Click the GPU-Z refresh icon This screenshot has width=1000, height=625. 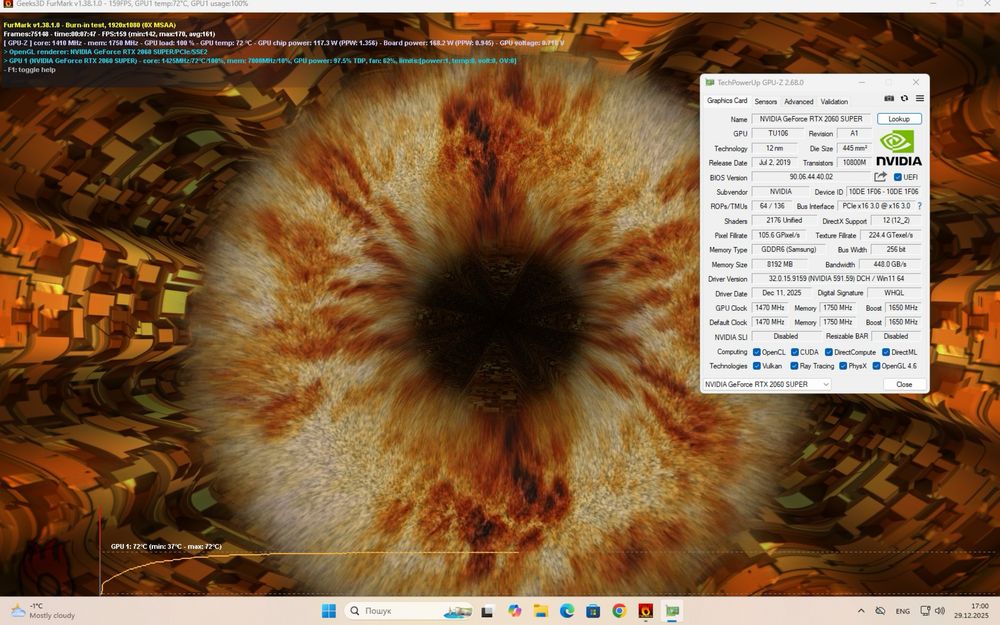click(904, 98)
